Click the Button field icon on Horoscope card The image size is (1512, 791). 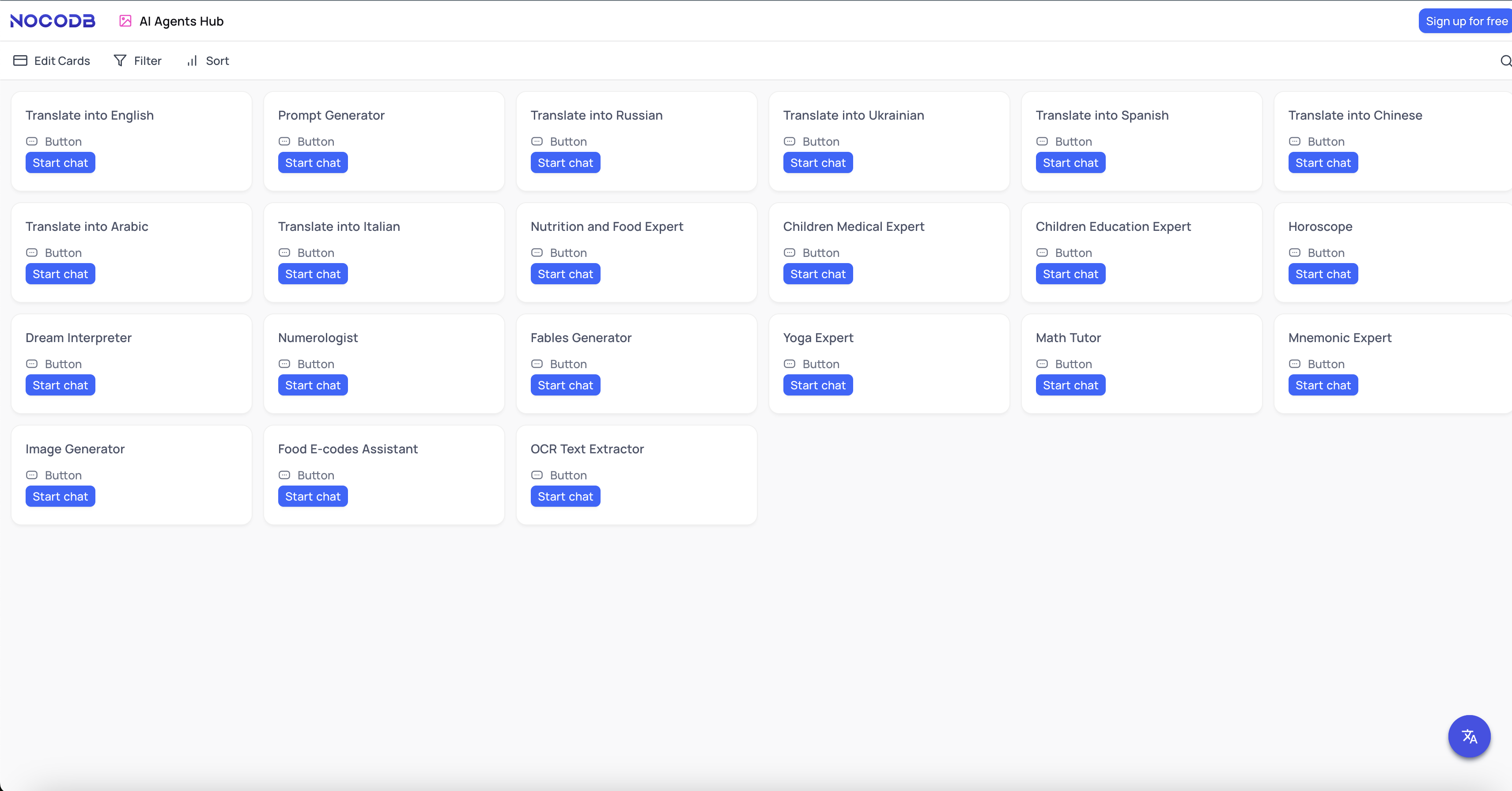coord(1294,253)
